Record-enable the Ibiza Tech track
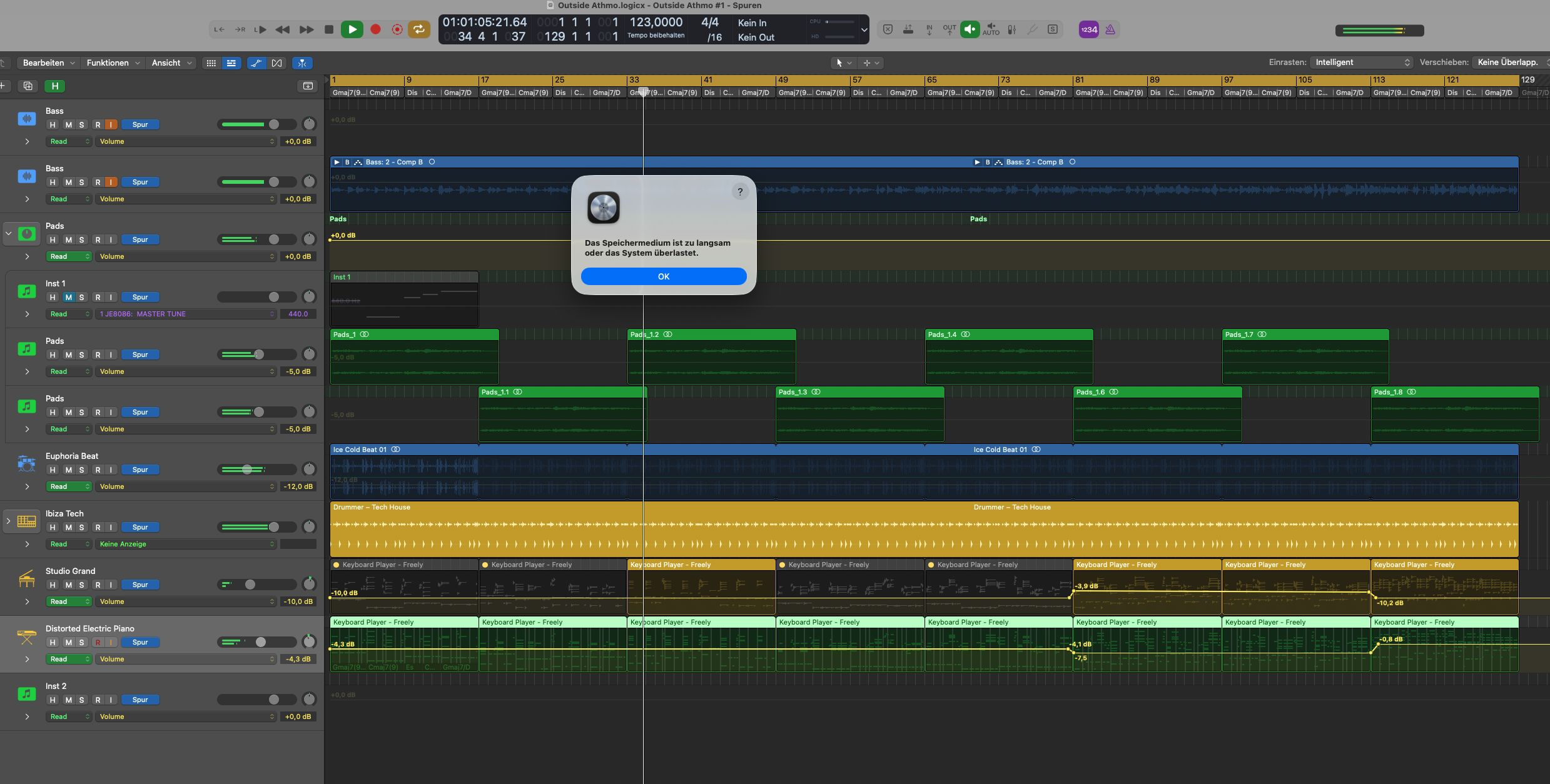1550x784 pixels. tap(98, 527)
